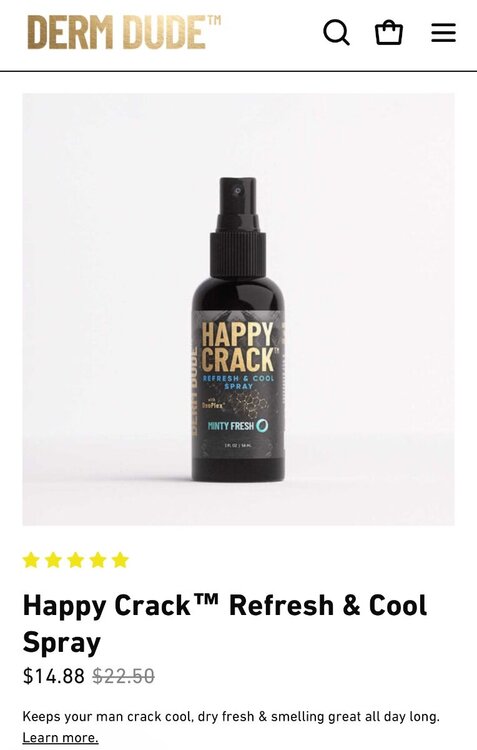Open the hamburger navigation menu
Viewport: 477px width, 750px height.
(444, 33)
